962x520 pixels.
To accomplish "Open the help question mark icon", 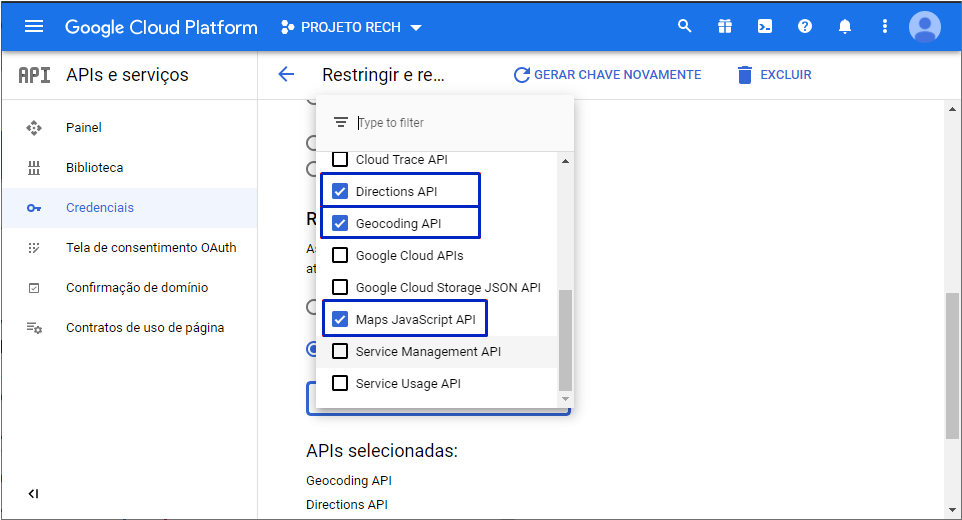I will 805,27.
